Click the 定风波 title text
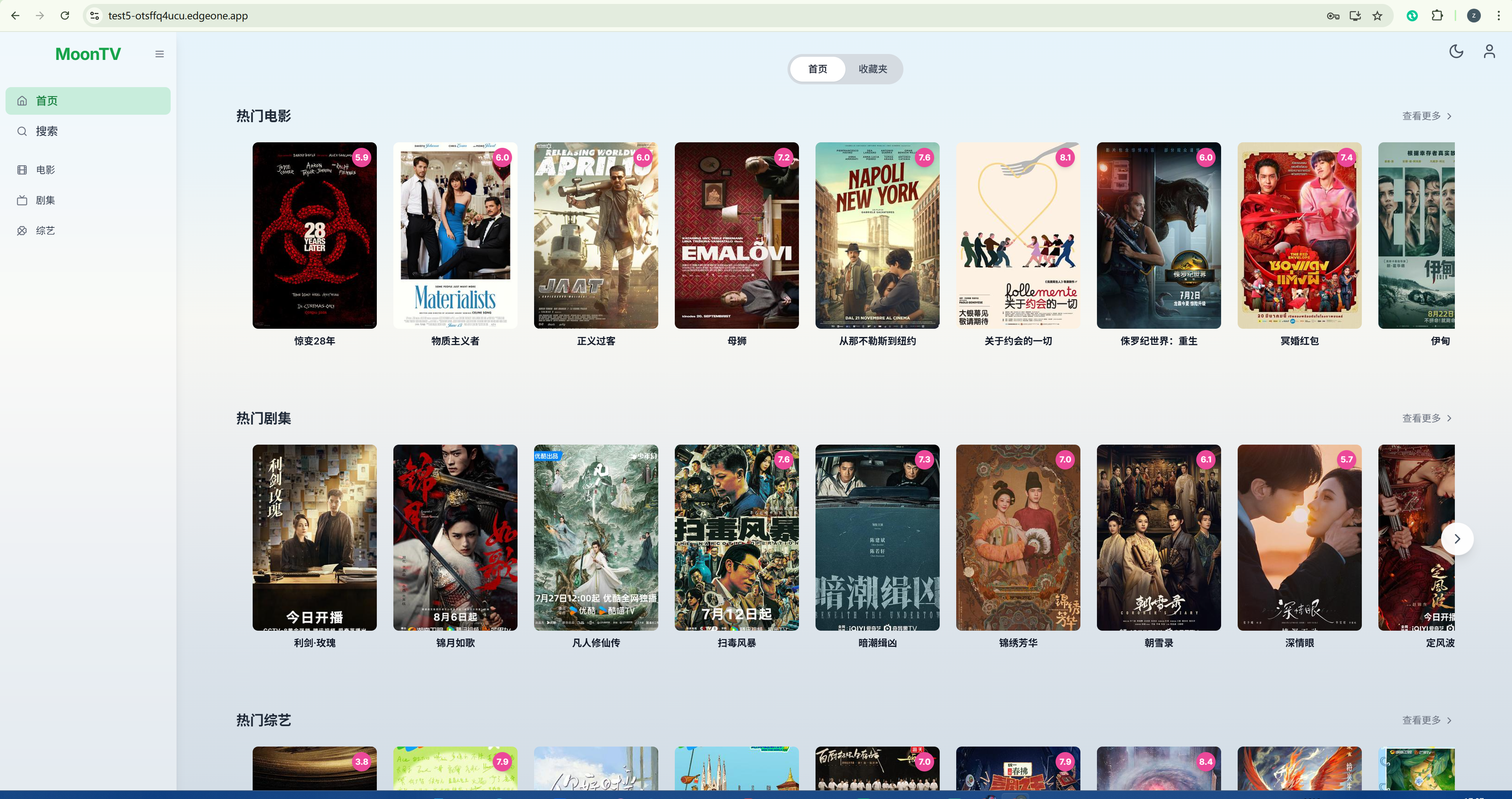 1440,643
